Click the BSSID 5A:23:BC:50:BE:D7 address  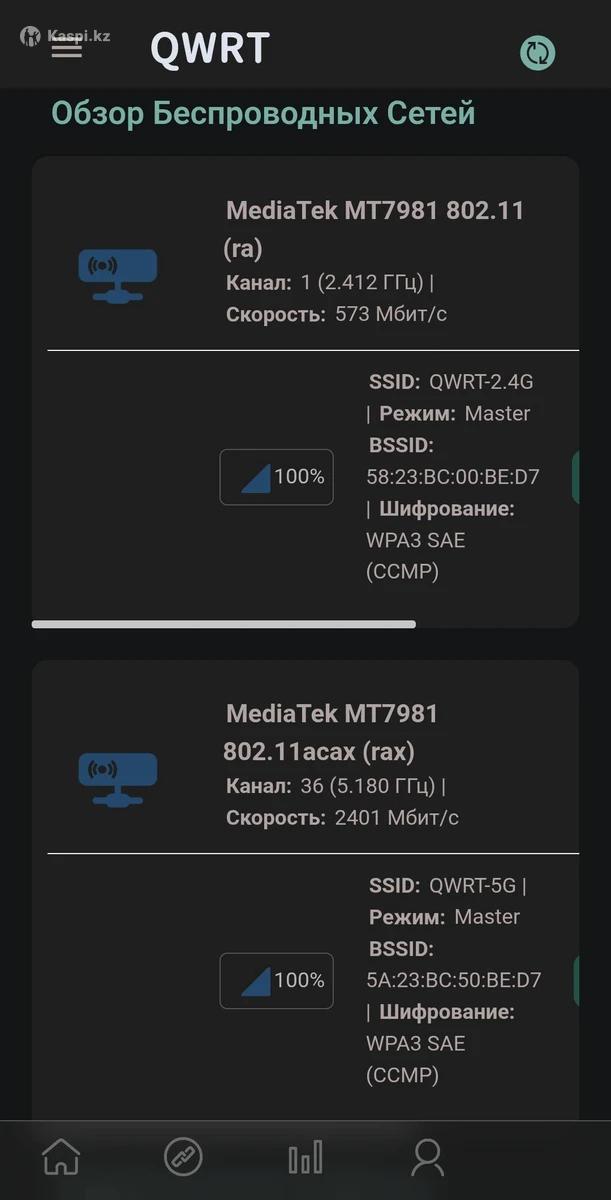click(x=454, y=980)
